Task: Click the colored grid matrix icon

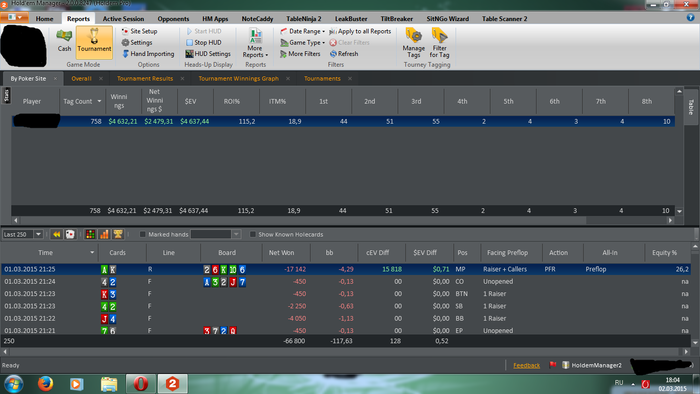Action: coord(90,234)
